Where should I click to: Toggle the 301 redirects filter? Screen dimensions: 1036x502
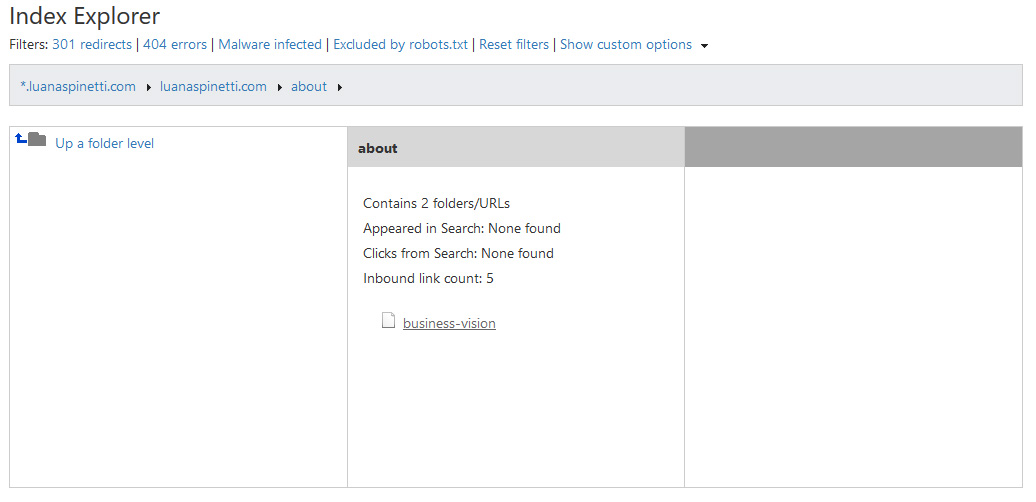click(91, 44)
